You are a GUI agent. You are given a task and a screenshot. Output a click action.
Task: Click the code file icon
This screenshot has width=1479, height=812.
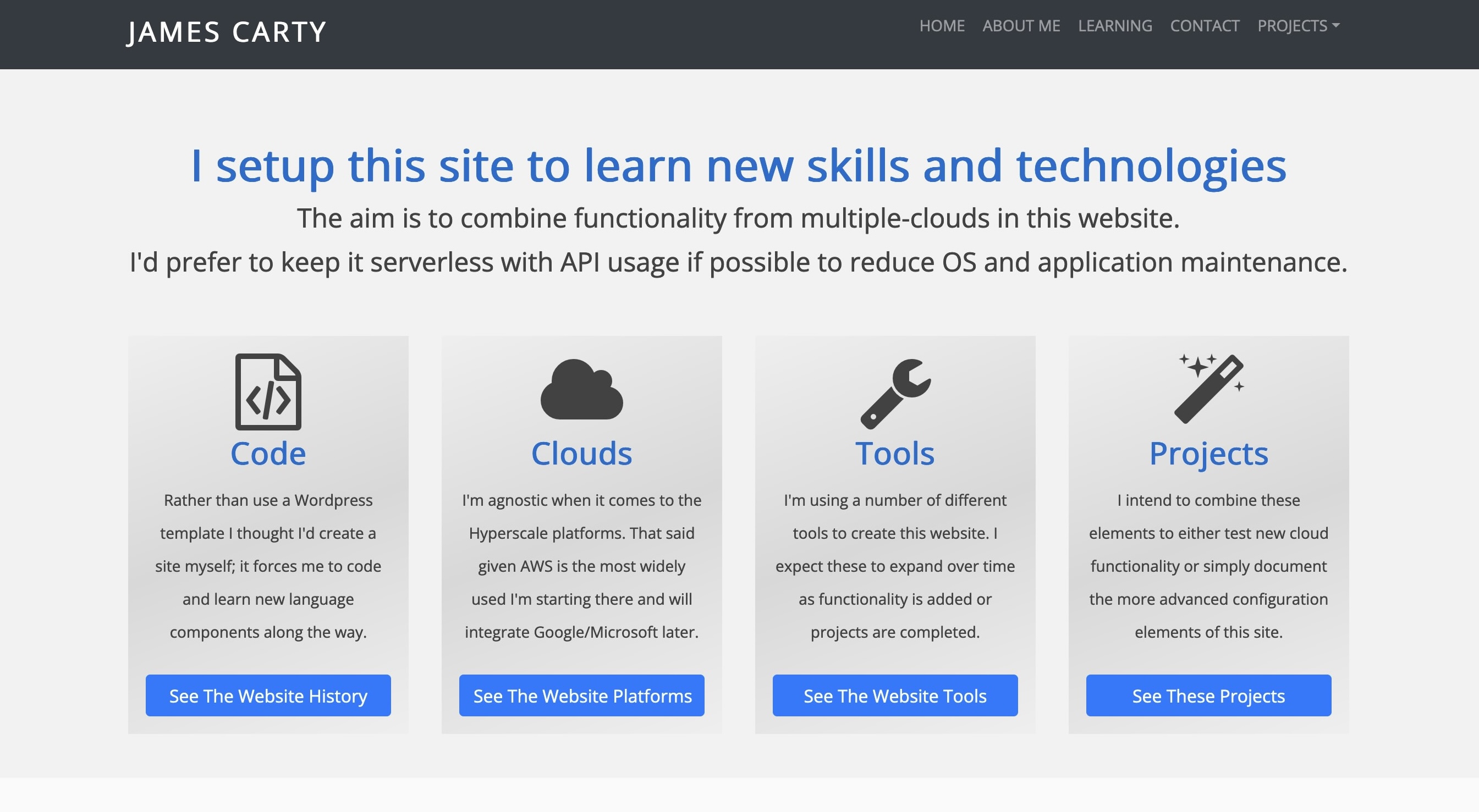[x=268, y=392]
